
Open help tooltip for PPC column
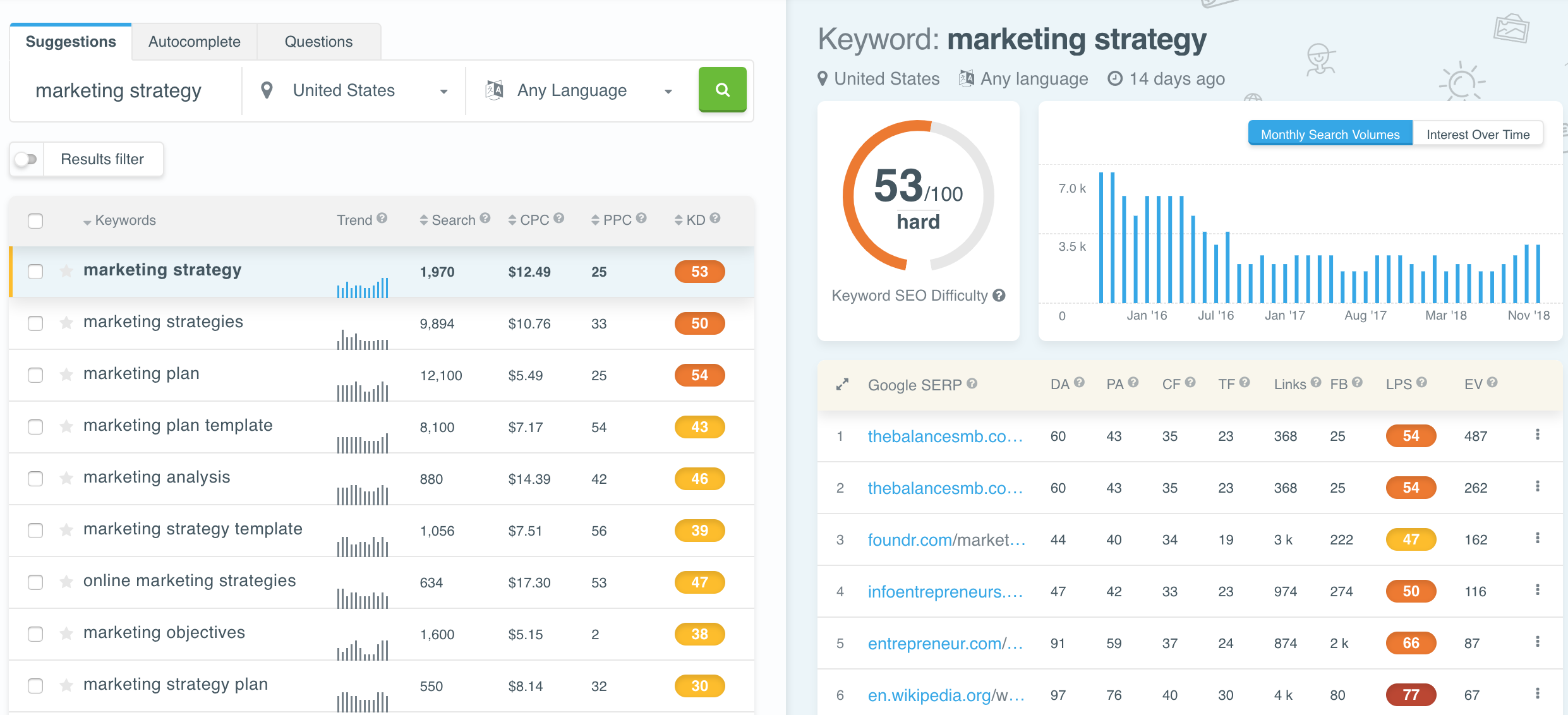[641, 218]
